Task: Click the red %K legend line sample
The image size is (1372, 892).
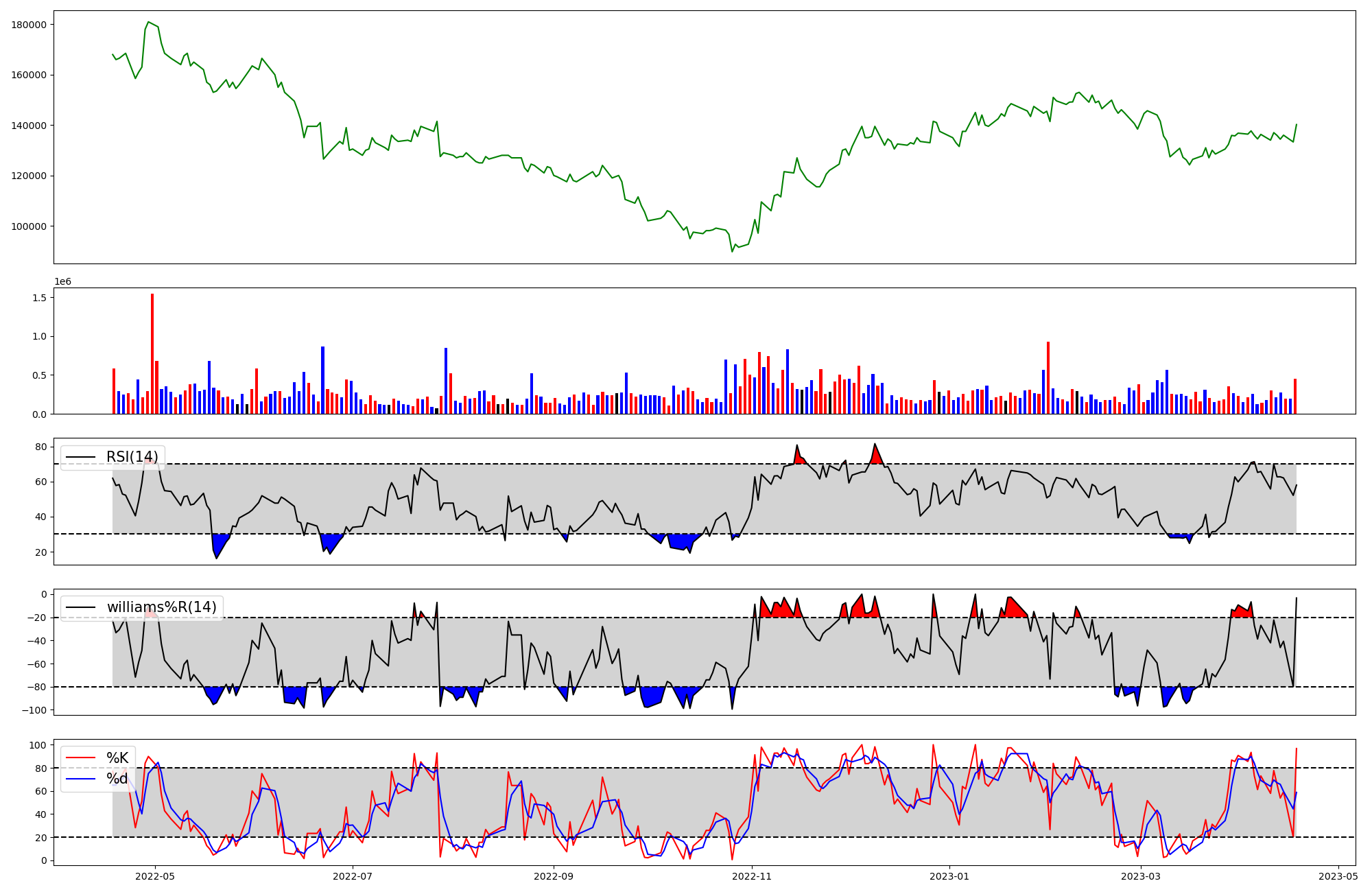Action: tap(80, 758)
